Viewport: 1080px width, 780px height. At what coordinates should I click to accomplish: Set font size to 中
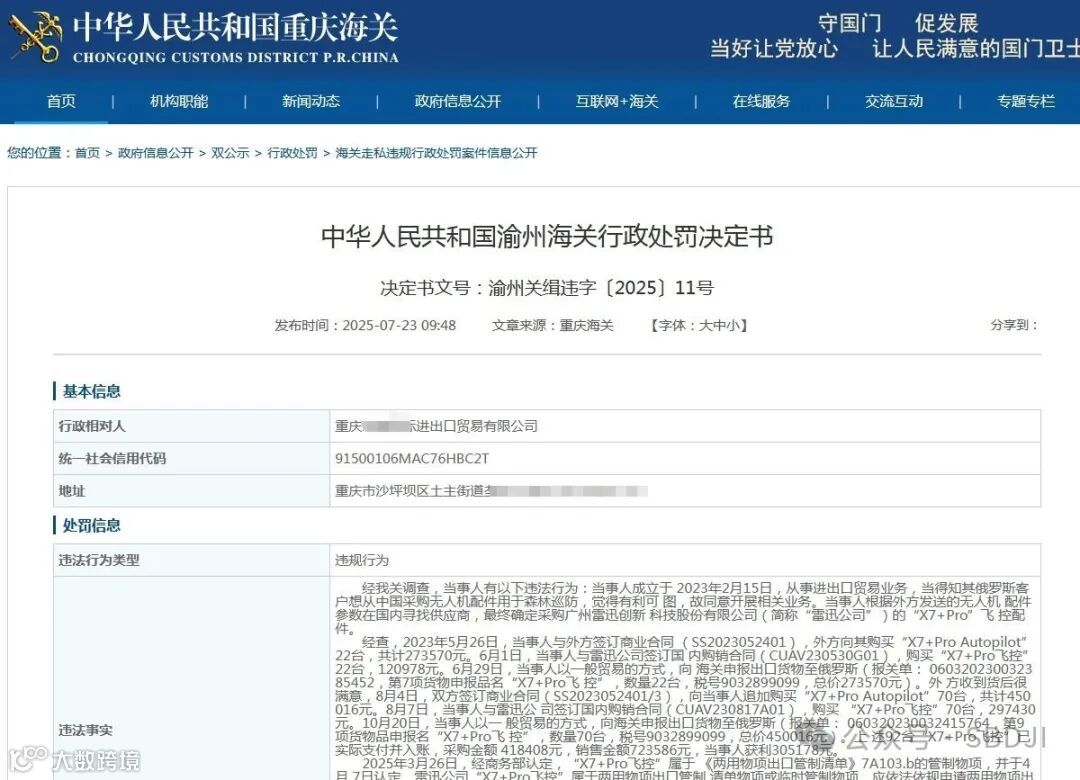[718, 325]
